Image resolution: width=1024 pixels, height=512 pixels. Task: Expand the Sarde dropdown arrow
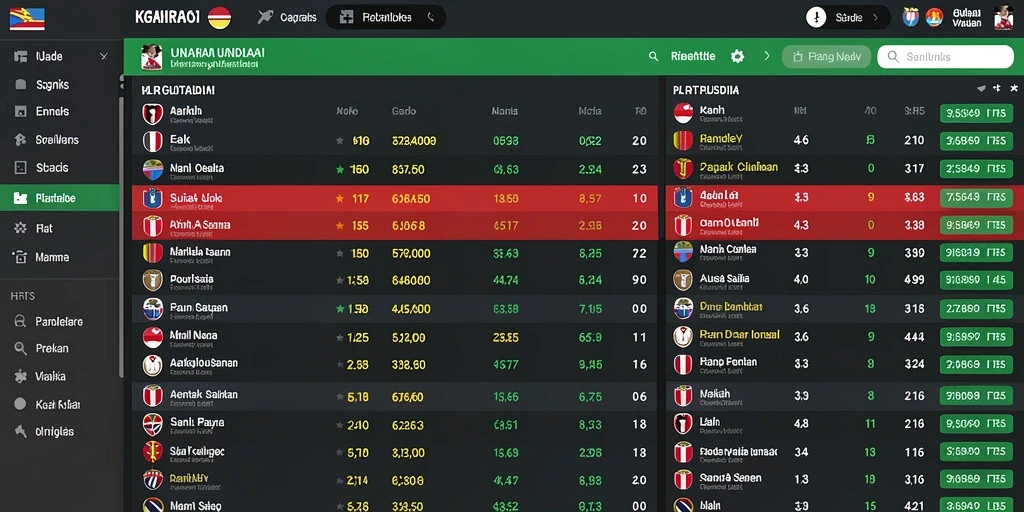876,18
